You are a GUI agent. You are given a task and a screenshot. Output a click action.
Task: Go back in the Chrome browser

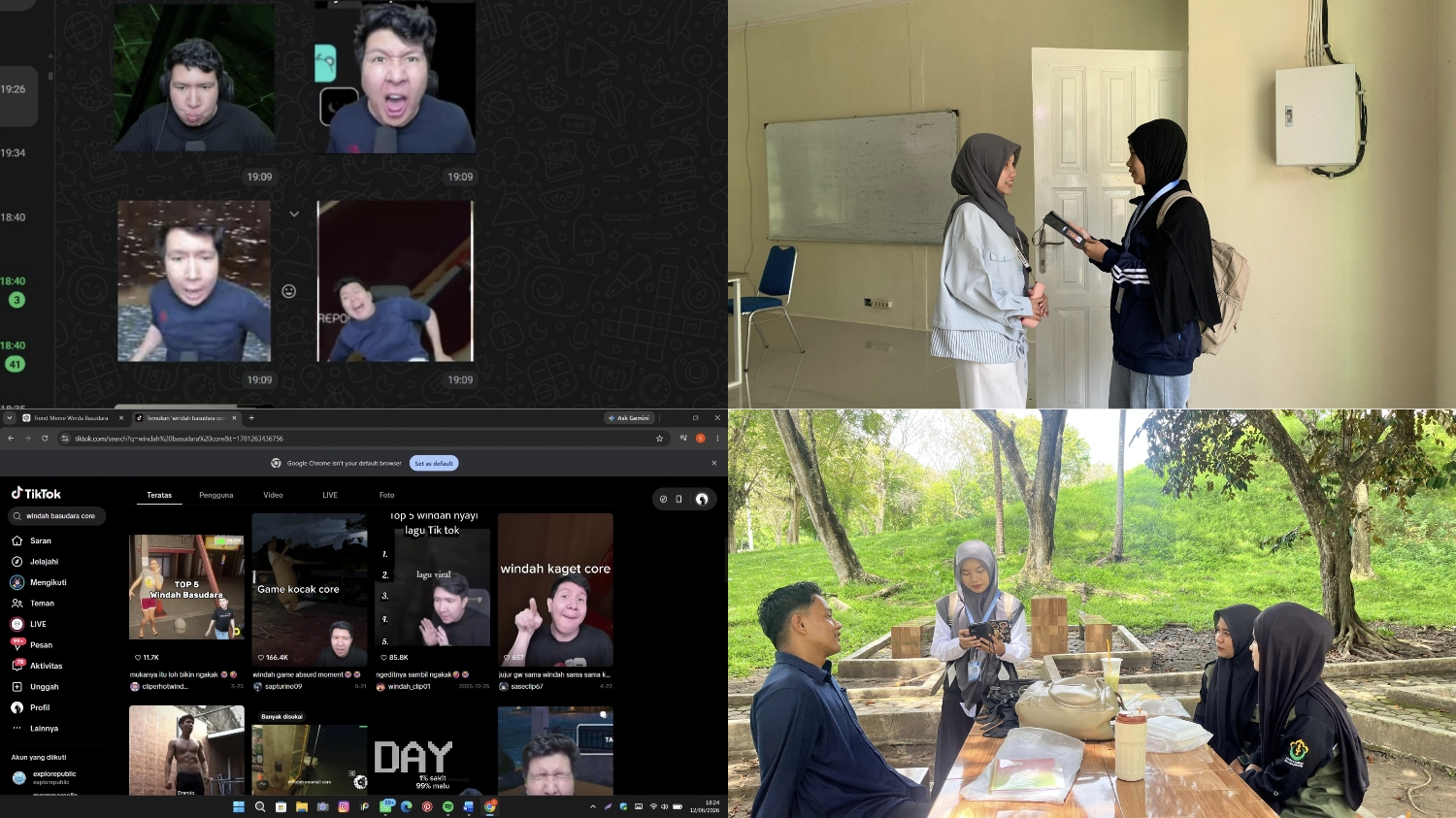11,439
